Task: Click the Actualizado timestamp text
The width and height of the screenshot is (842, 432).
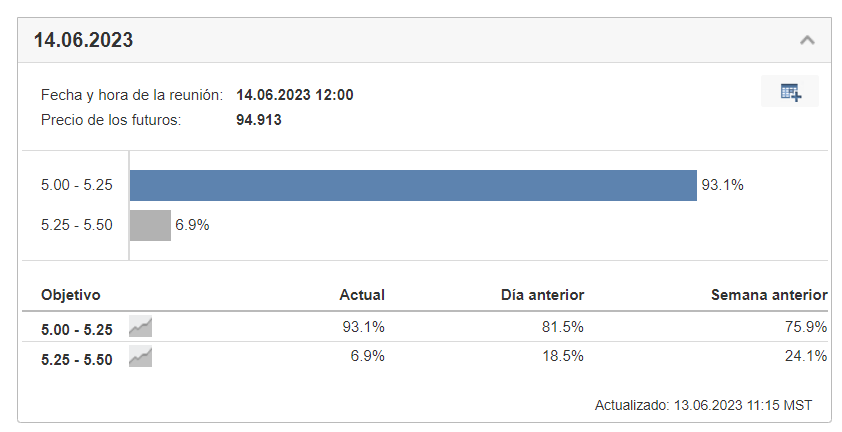Action: tap(703, 405)
